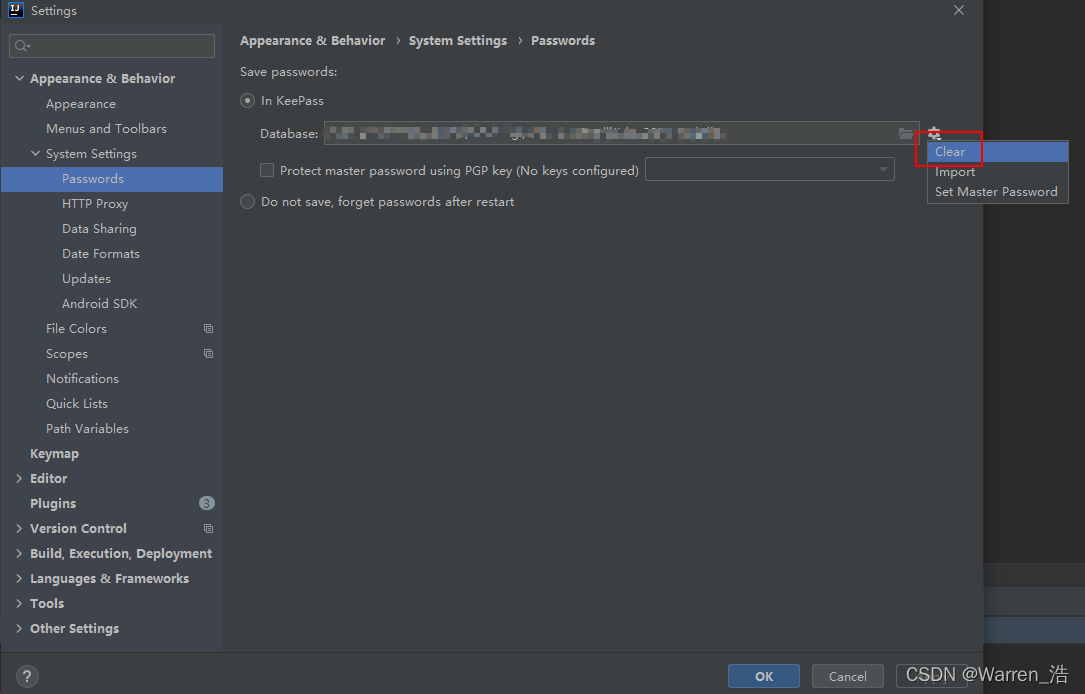Click the Cancel button
This screenshot has width=1085, height=694.
point(848,676)
